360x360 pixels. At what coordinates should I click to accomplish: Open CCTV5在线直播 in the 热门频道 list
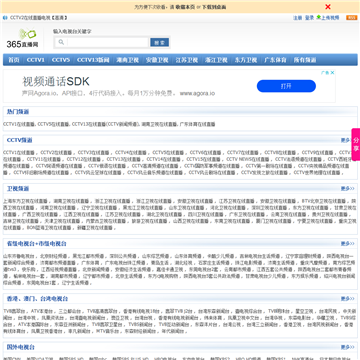[x=53, y=124]
